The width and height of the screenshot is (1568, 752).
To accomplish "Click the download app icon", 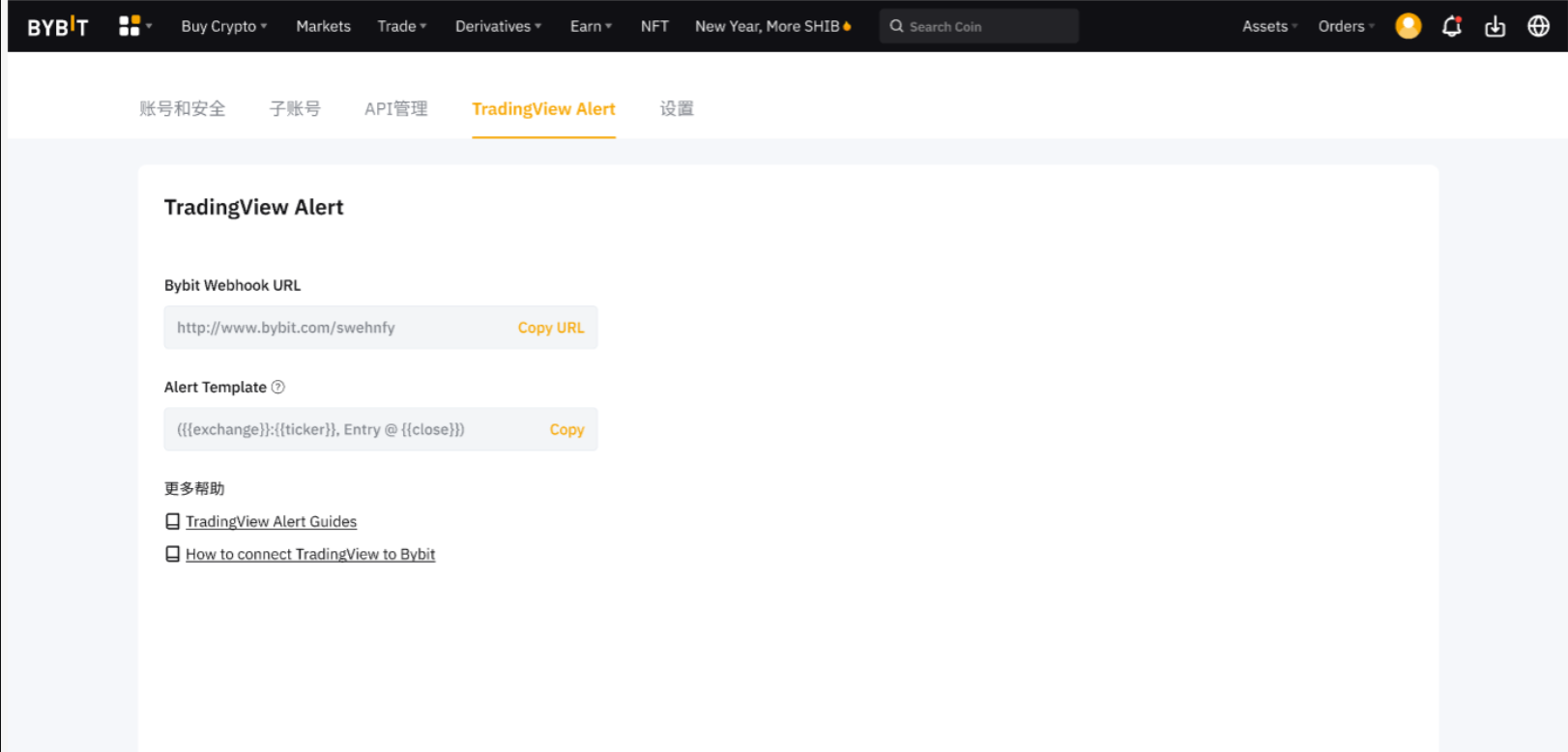I will (1495, 26).
